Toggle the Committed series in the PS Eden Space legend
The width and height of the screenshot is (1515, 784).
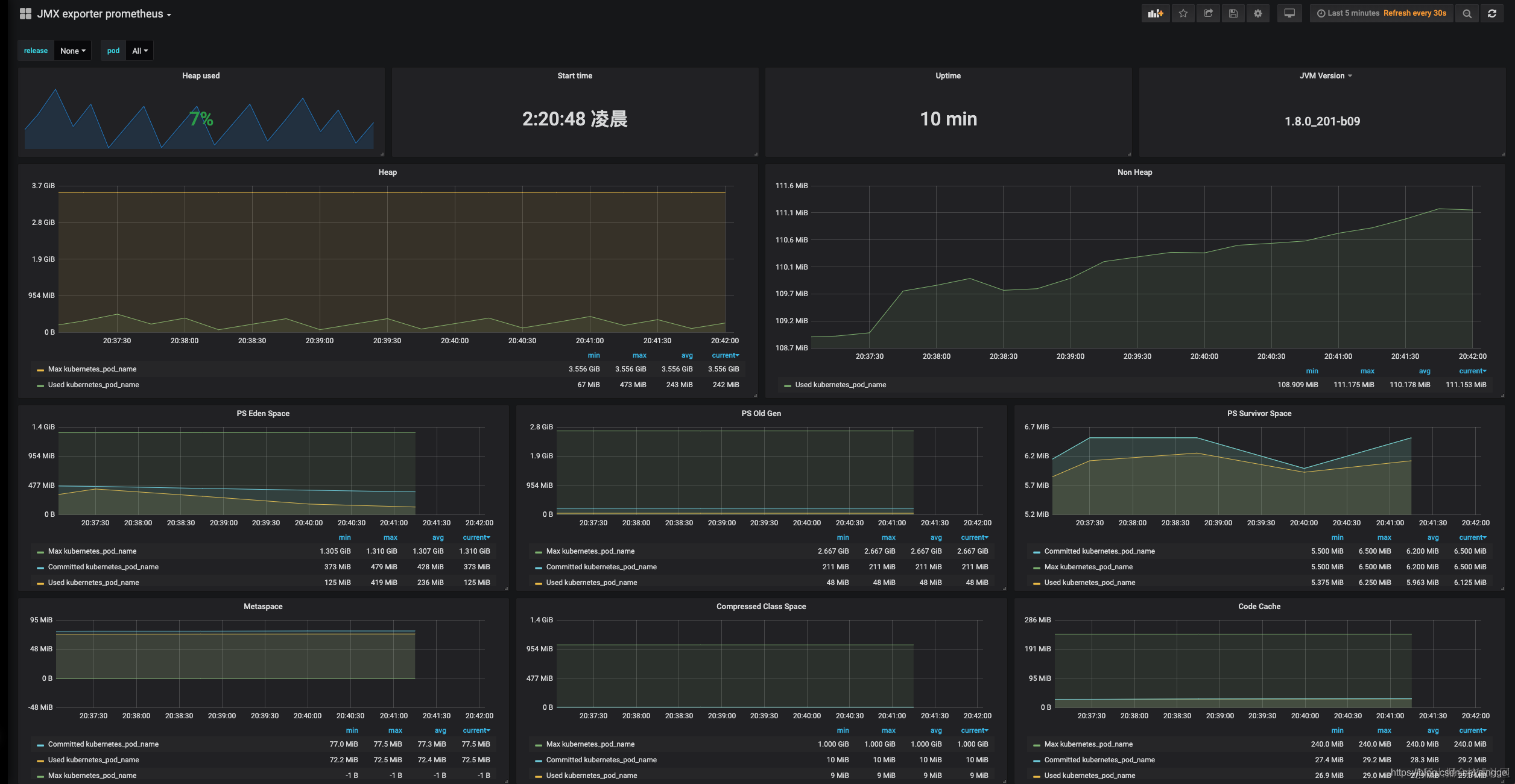coord(103,567)
